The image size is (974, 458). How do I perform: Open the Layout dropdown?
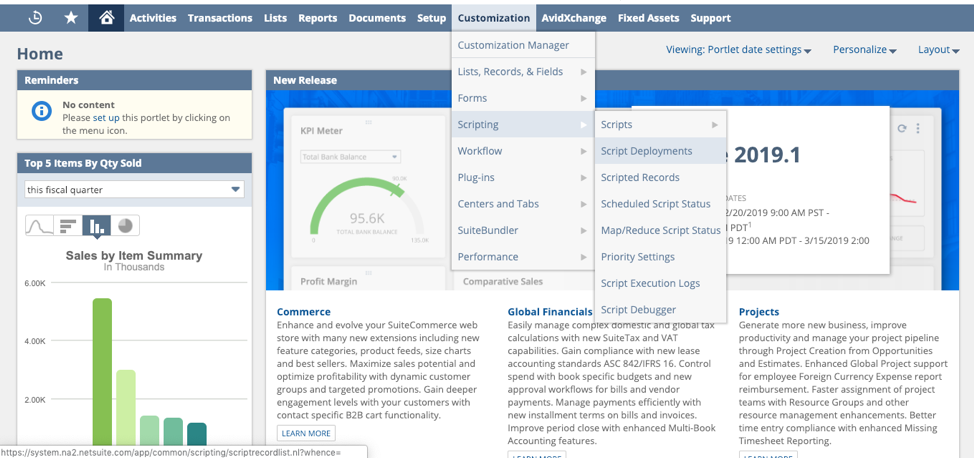(x=934, y=50)
